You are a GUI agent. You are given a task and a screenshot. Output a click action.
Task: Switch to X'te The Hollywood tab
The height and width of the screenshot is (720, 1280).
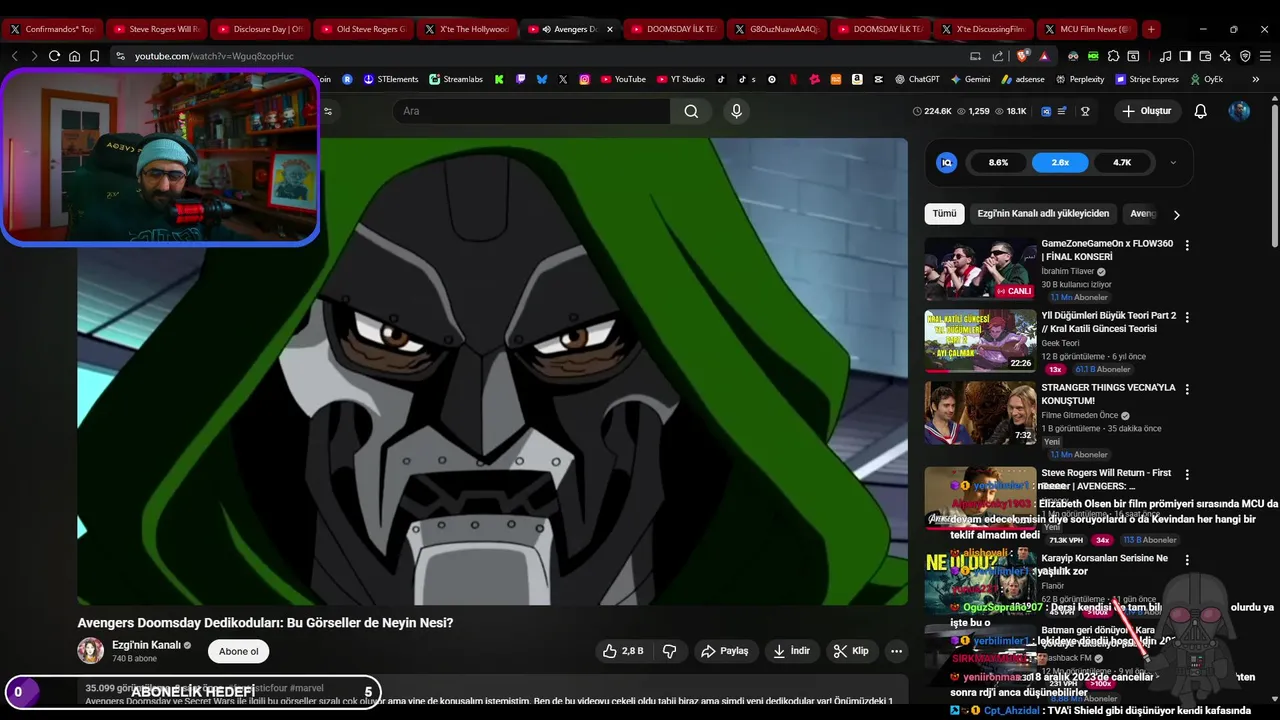[466, 29]
